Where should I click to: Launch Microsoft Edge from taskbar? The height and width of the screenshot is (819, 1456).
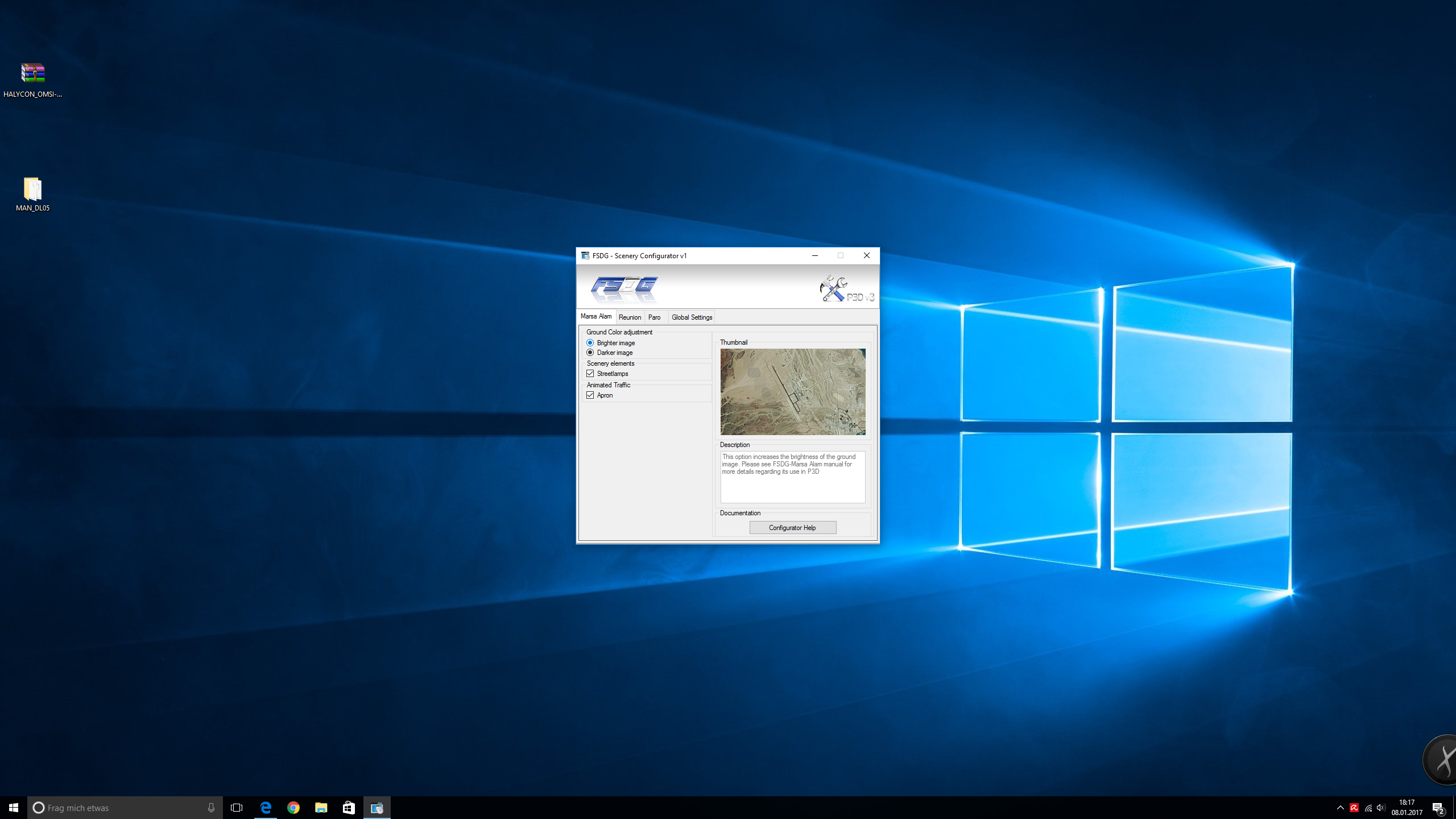click(x=266, y=808)
